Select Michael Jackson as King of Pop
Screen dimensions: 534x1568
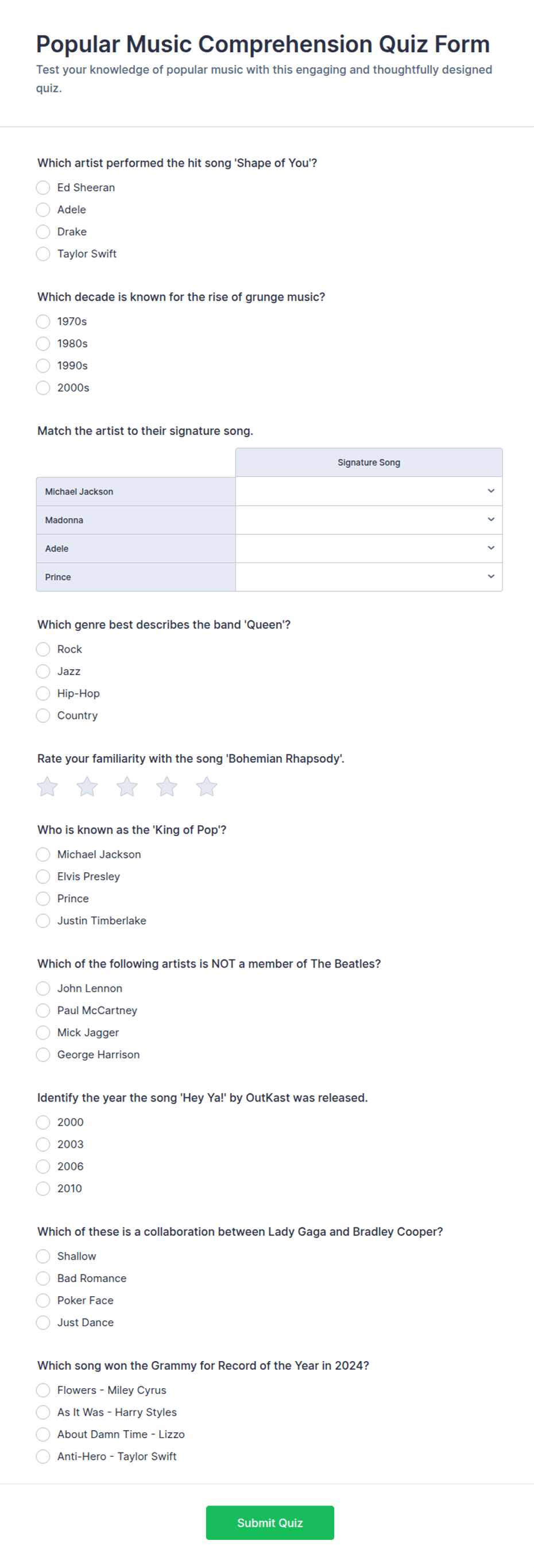[43, 854]
